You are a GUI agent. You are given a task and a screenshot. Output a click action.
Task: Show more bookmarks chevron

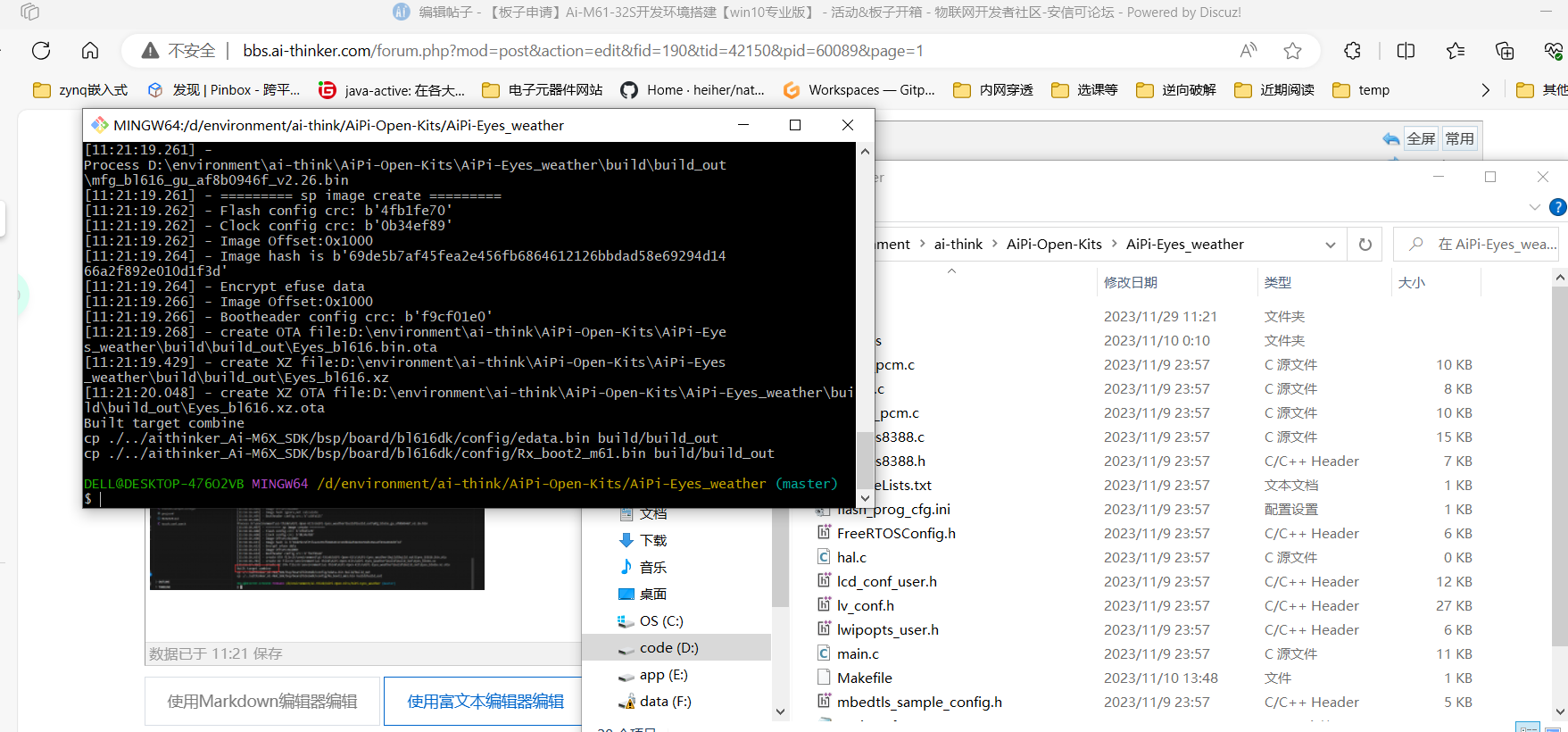click(1485, 90)
